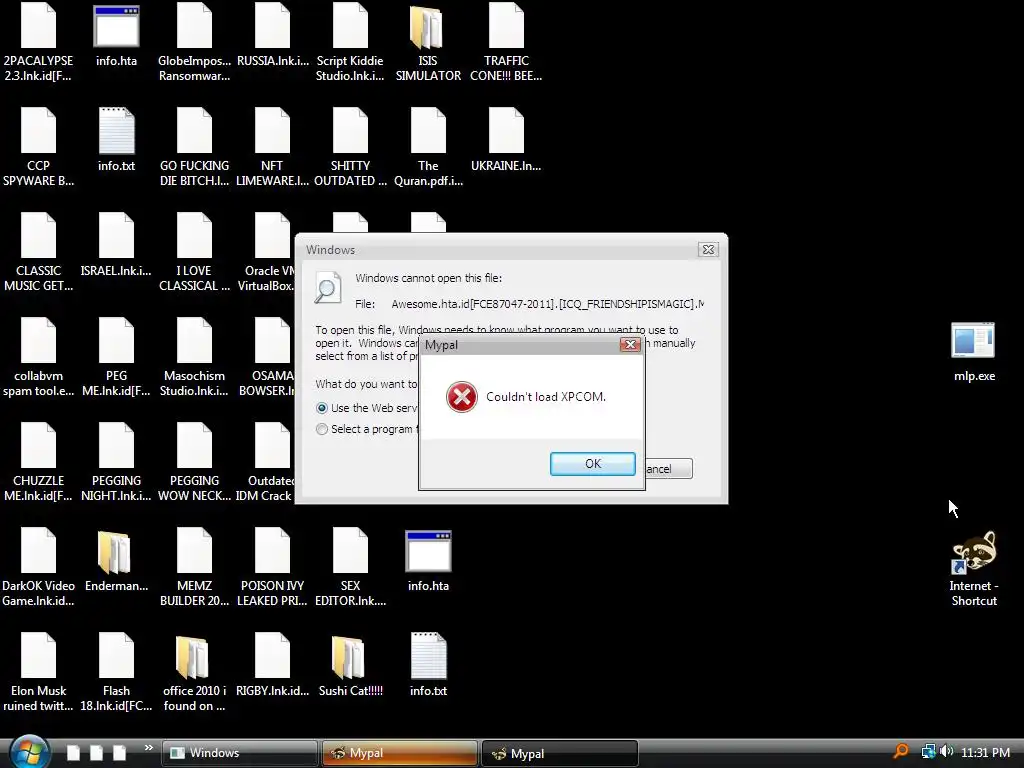This screenshot has height=768, width=1024.
Task: Click the Awesome.hta file name text
Action: (547, 304)
